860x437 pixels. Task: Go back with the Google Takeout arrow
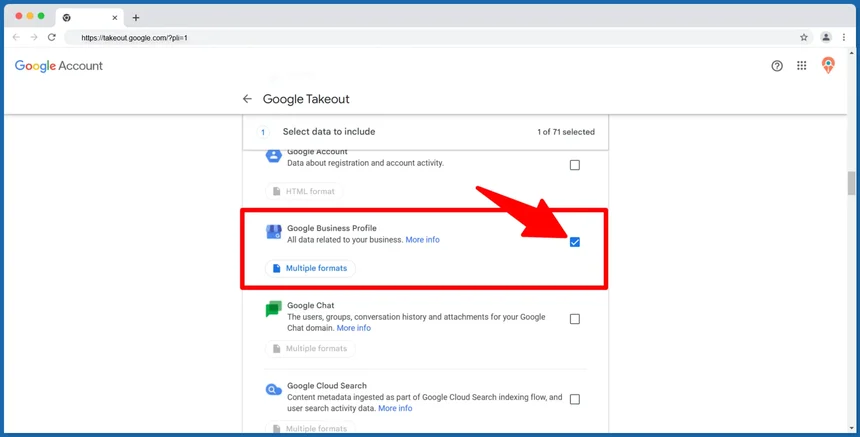(x=247, y=99)
